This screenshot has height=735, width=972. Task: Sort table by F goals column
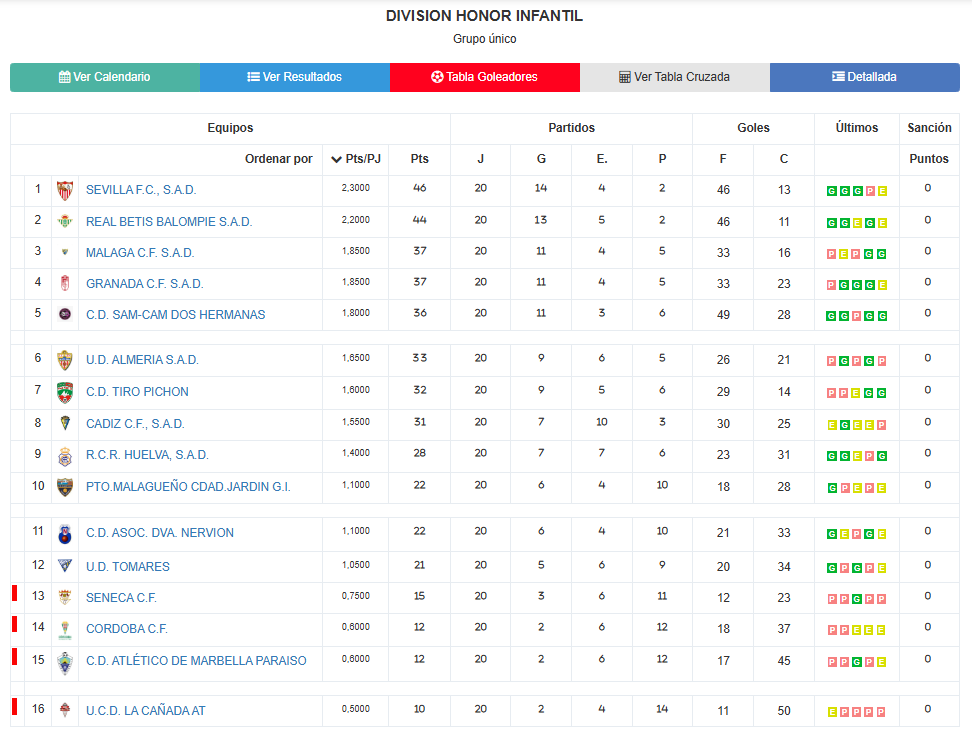pyautogui.click(x=723, y=159)
